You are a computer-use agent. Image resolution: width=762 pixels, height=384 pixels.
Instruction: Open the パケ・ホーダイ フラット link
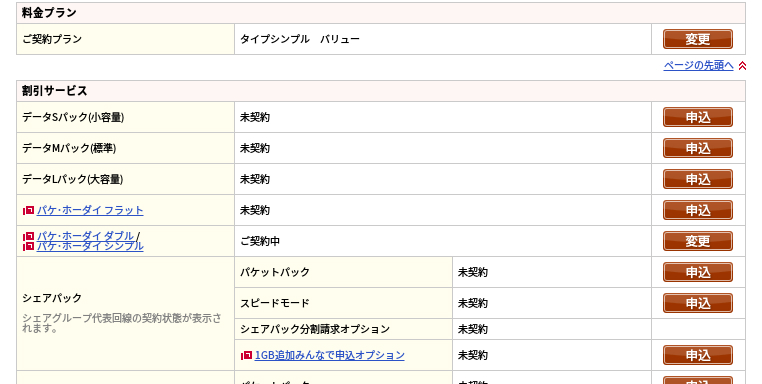(90, 210)
